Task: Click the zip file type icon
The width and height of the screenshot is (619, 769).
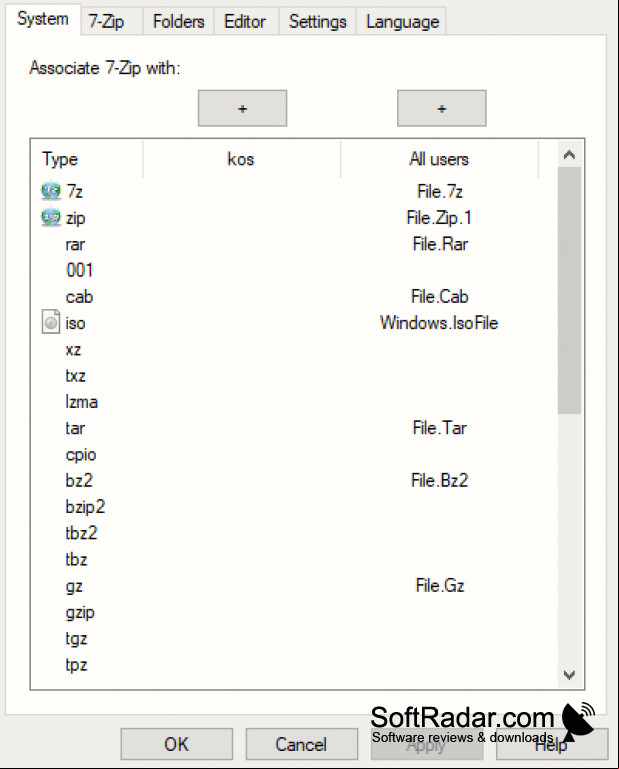Action: 51,217
